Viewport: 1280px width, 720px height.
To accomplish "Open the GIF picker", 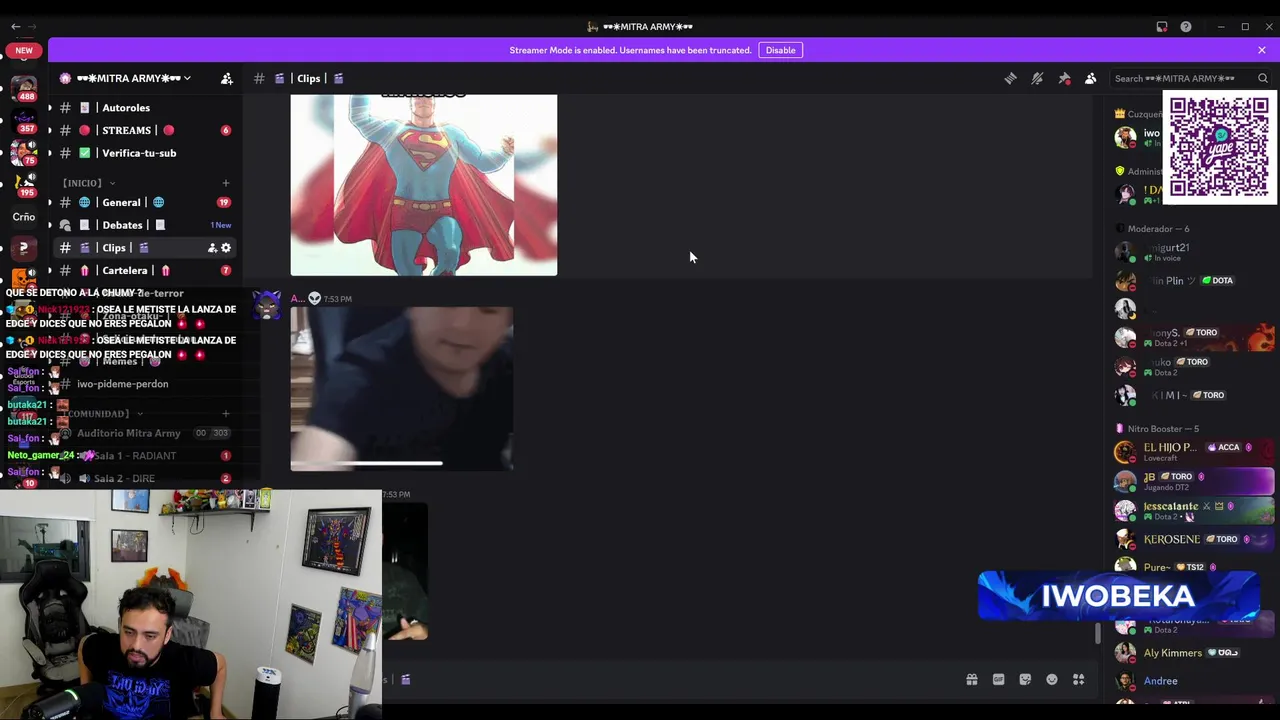I will [x=998, y=680].
